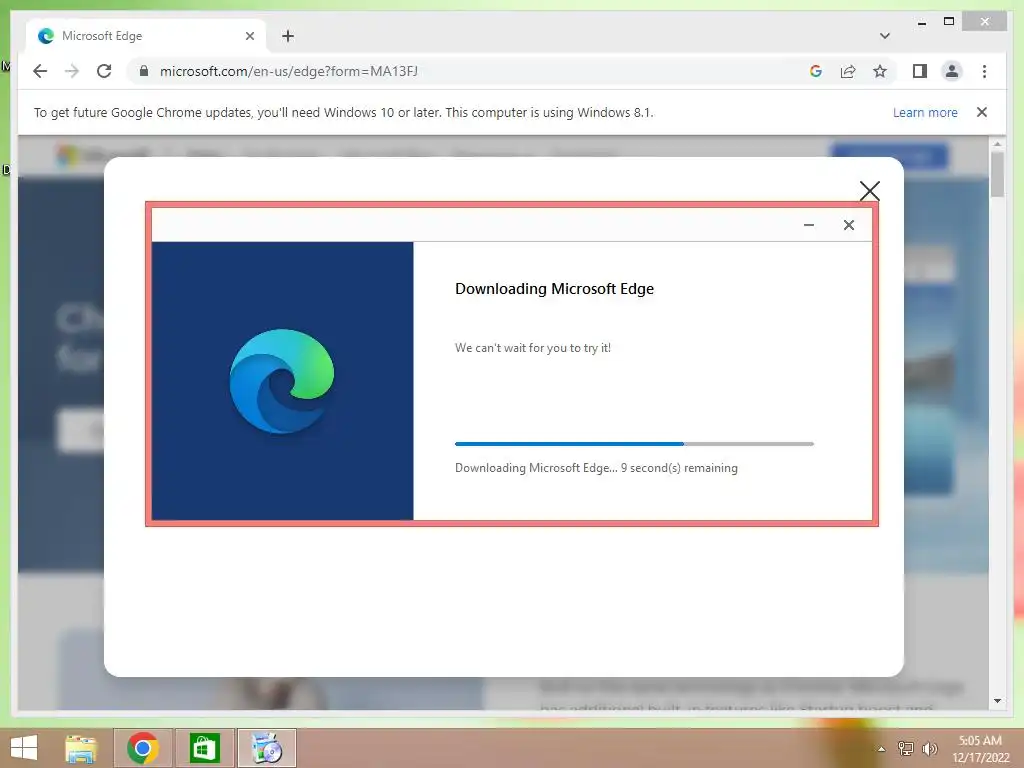The image size is (1024, 768).
Task: Click the page's vertical scrollbar thumb
Action: coord(997,174)
